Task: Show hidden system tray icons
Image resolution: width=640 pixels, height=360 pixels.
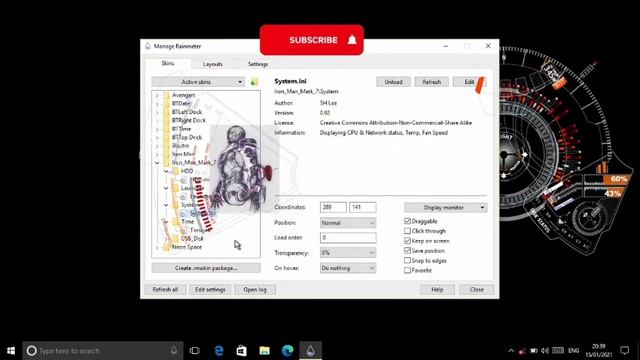Action: click(x=511, y=350)
